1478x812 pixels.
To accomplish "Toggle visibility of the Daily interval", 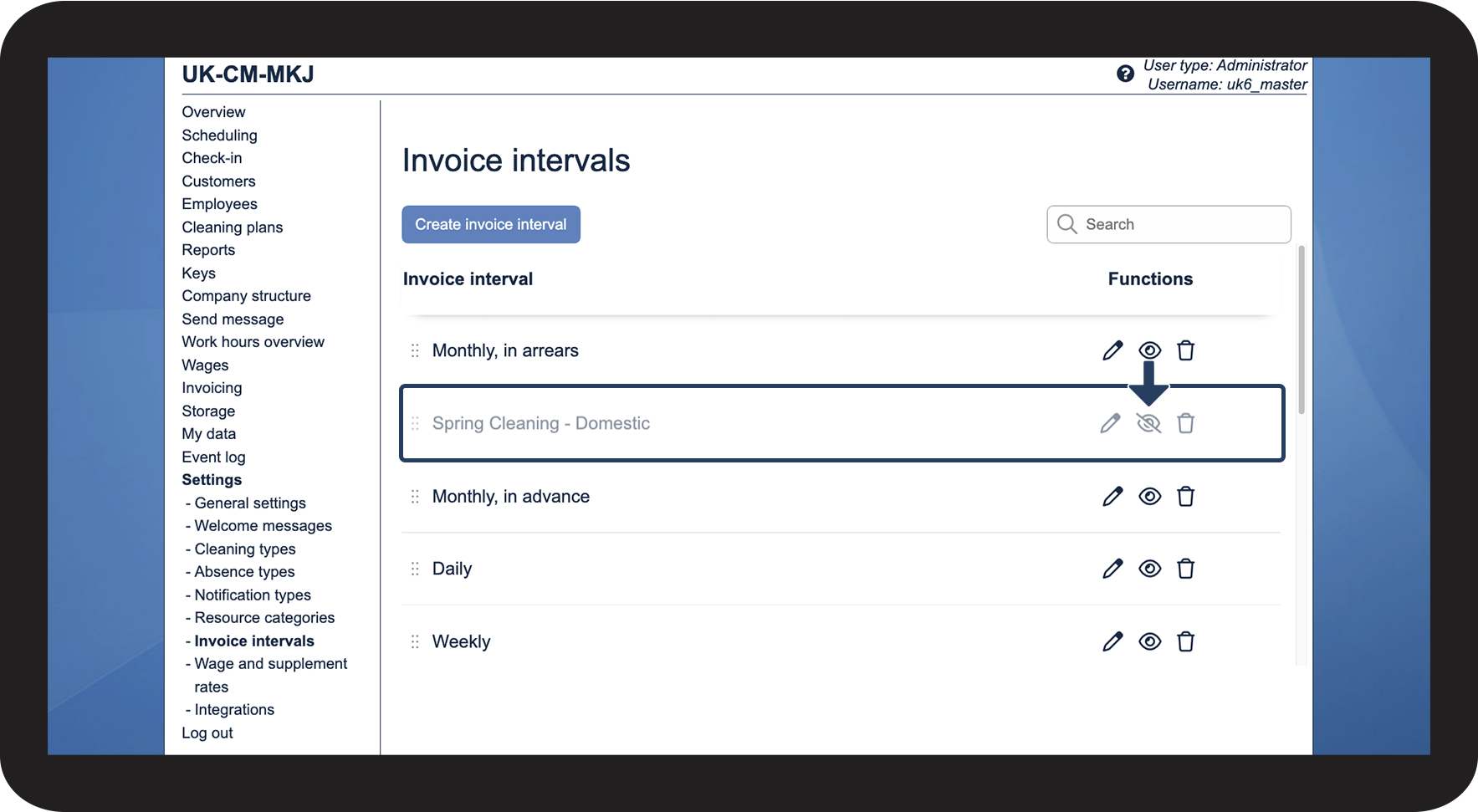I will click(x=1149, y=569).
